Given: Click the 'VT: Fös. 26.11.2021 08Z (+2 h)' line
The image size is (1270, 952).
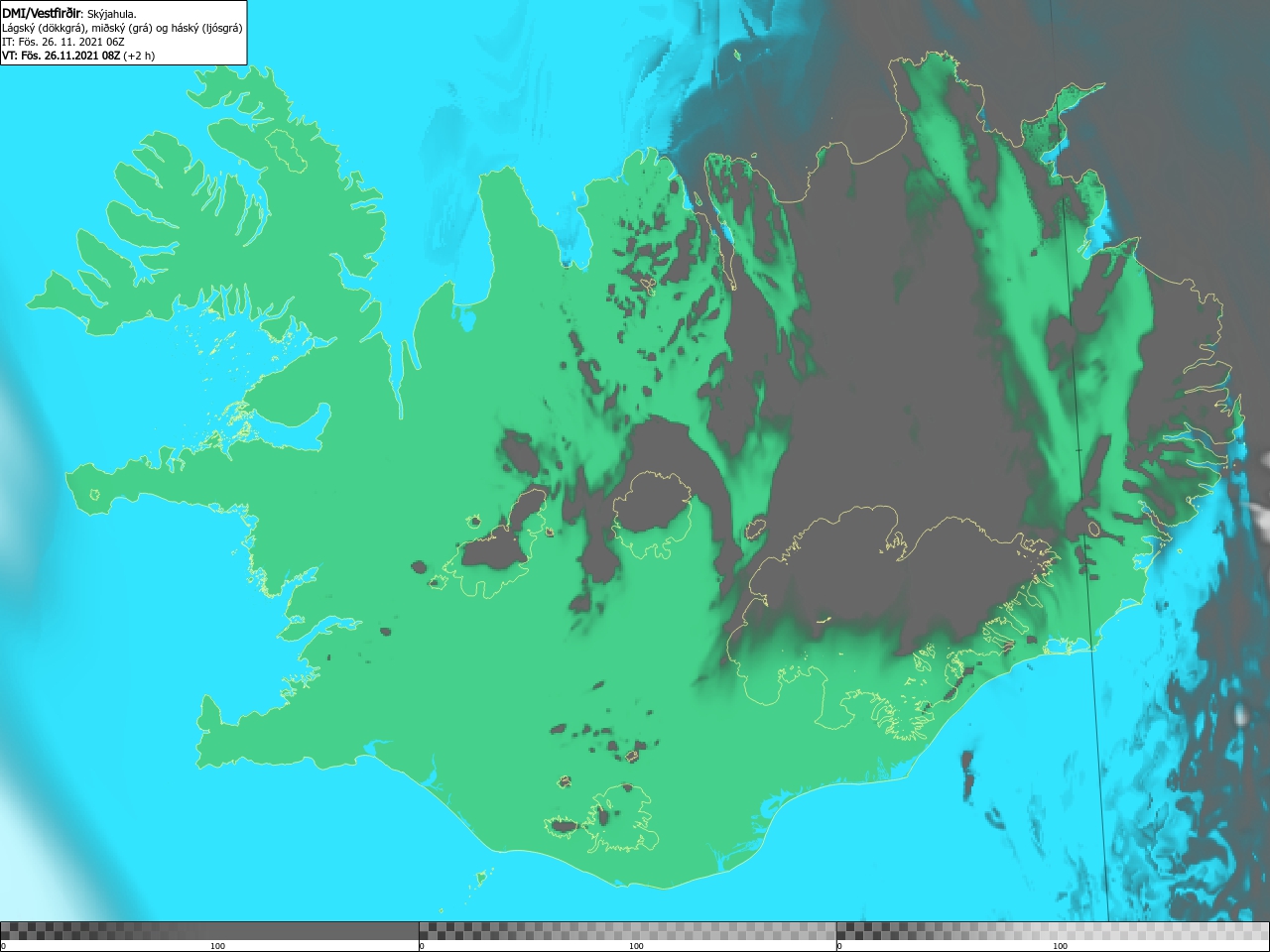Looking at the screenshot, I should coord(78,56).
